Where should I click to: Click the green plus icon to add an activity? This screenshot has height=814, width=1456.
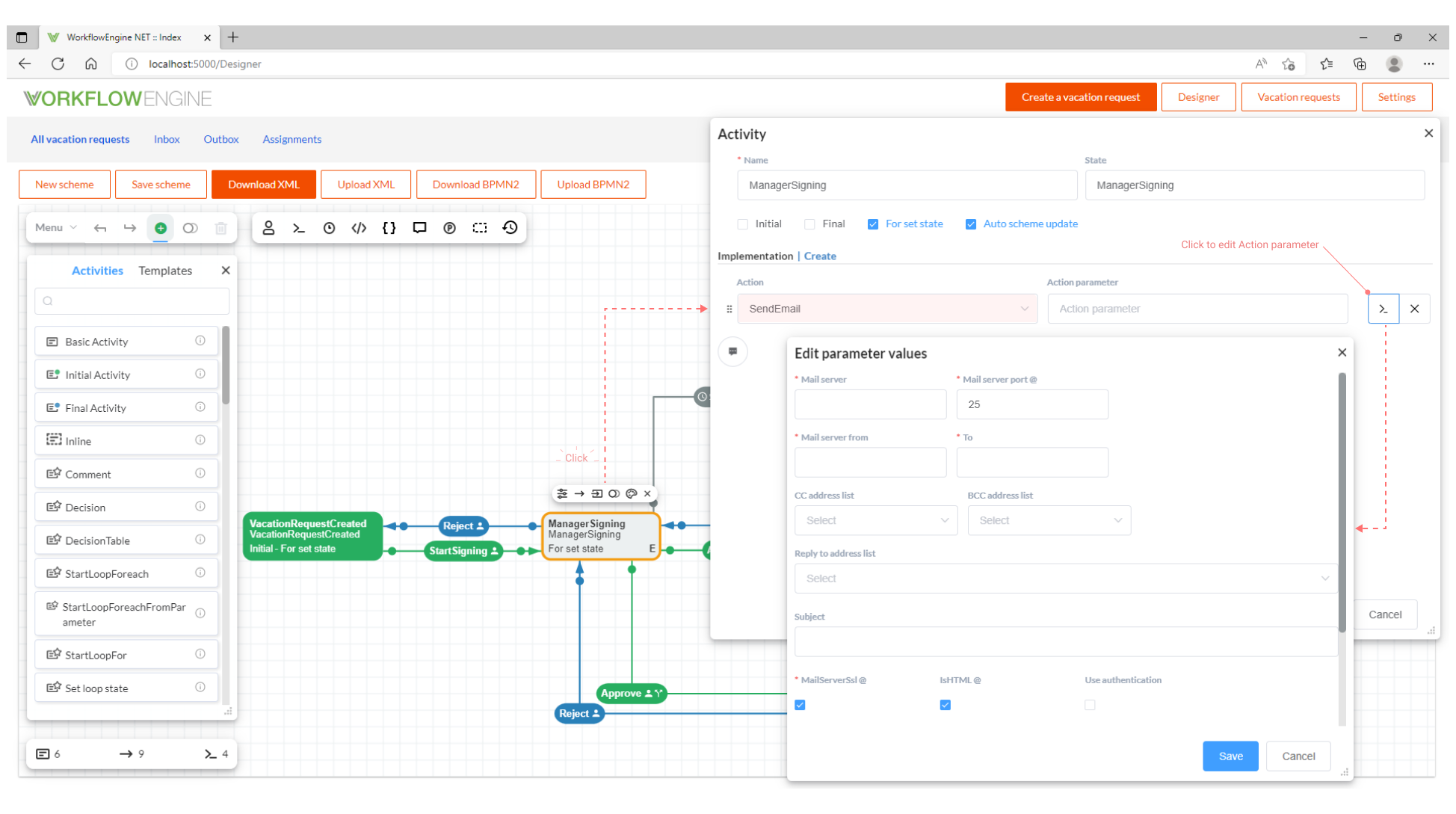pos(160,228)
